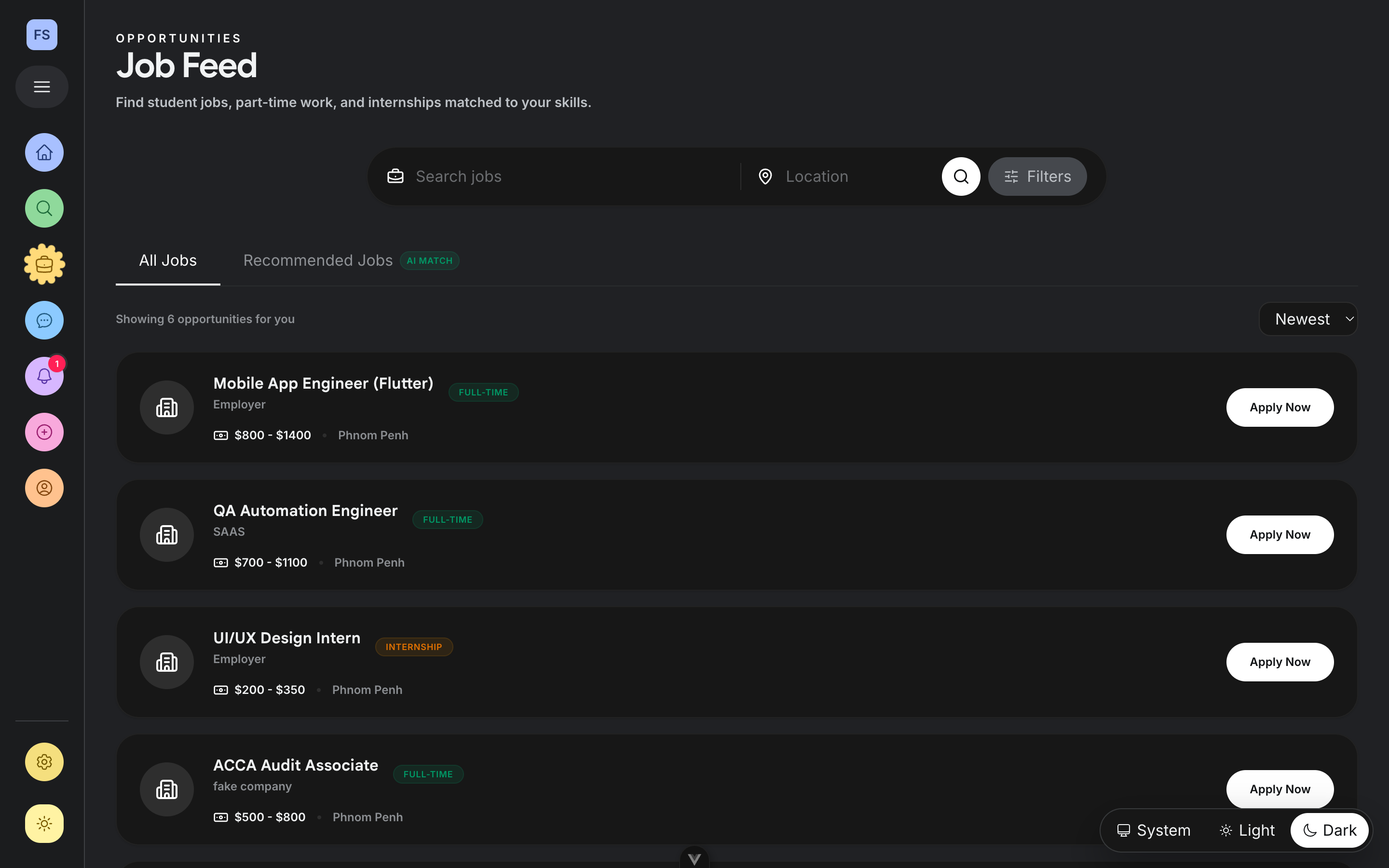This screenshot has width=1389, height=868.
Task: Click salary icon on Mobile App Engineer card
Action: point(221,436)
